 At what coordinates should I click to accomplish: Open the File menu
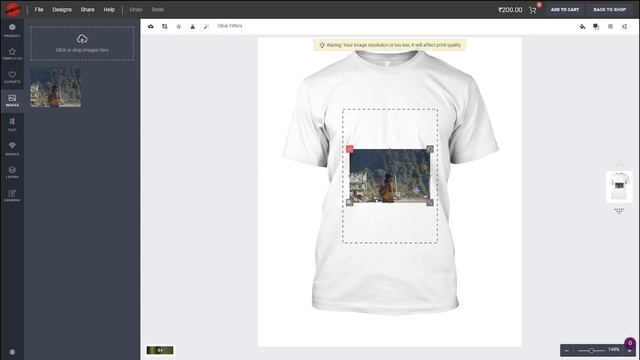pos(39,9)
